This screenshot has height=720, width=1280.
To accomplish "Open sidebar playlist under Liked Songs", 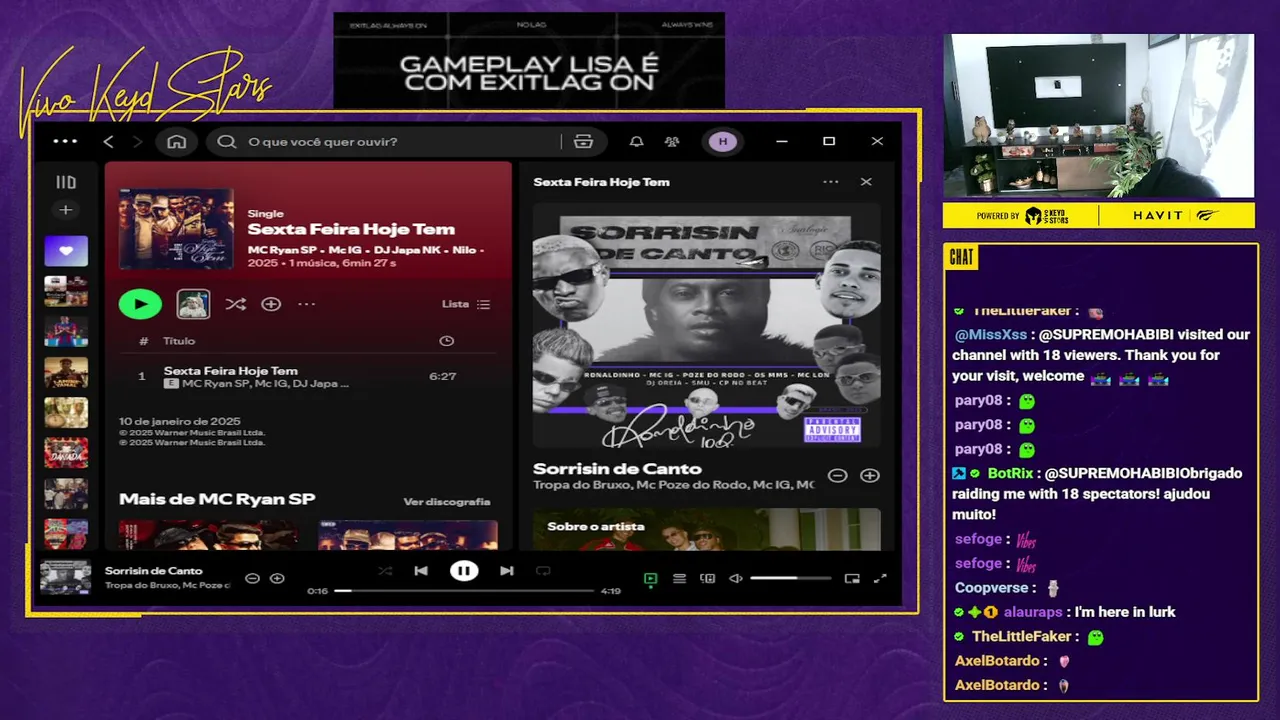I will 66,291.
